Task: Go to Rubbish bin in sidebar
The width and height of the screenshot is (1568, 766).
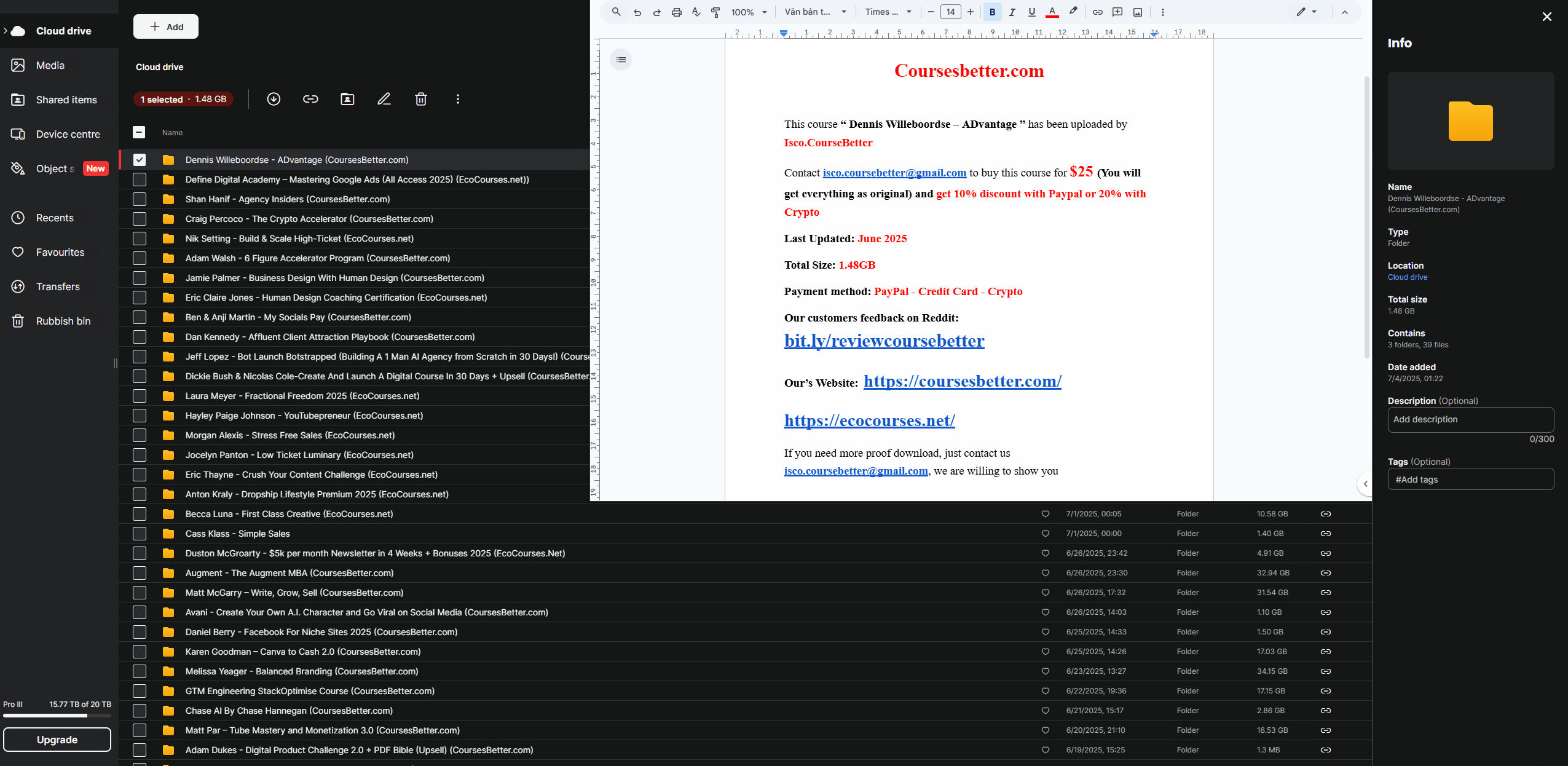Action: [63, 321]
